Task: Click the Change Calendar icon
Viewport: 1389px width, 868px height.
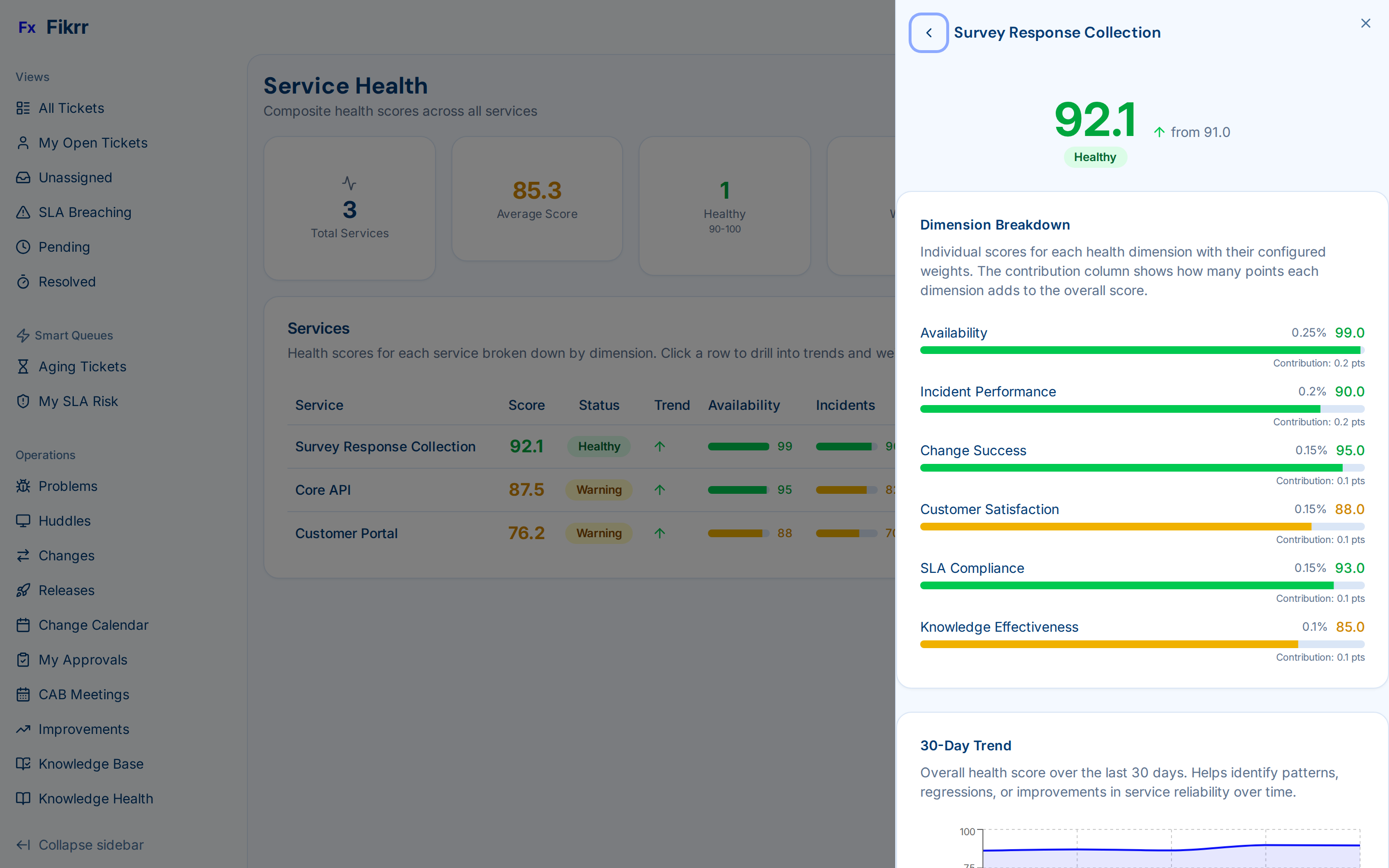Action: tap(23, 624)
